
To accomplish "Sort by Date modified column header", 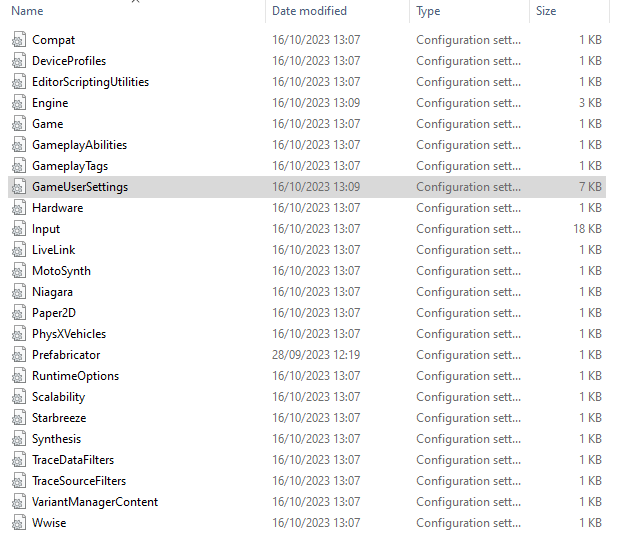I will click(x=309, y=11).
